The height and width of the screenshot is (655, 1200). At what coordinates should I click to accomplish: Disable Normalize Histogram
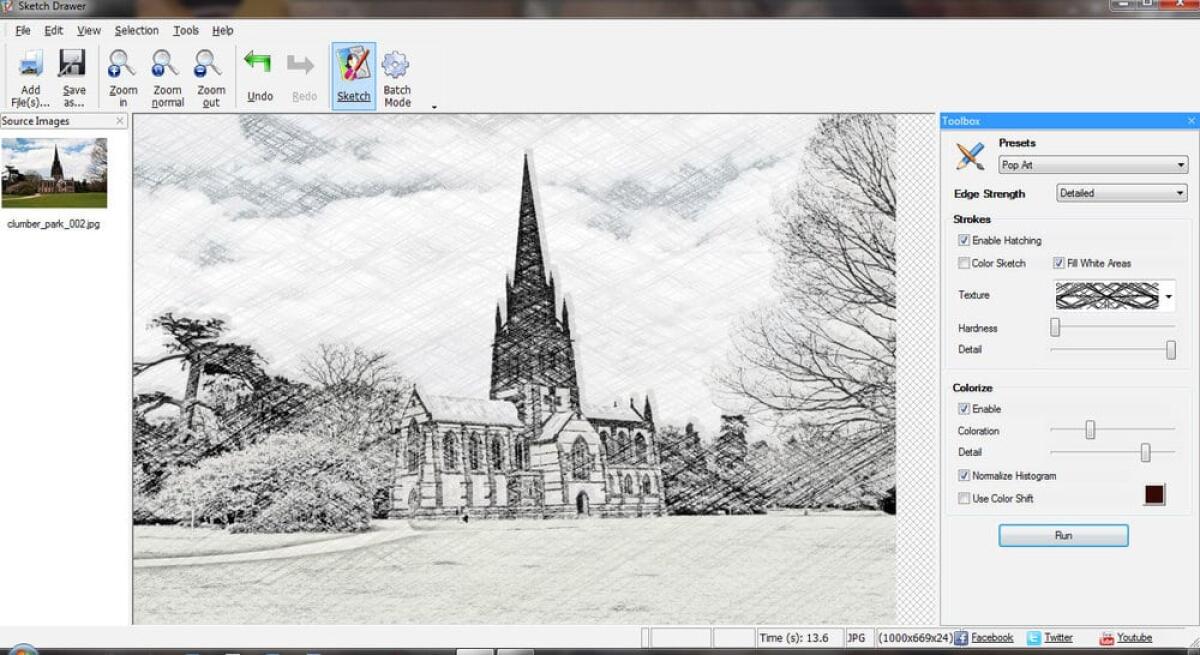pyautogui.click(x=964, y=476)
